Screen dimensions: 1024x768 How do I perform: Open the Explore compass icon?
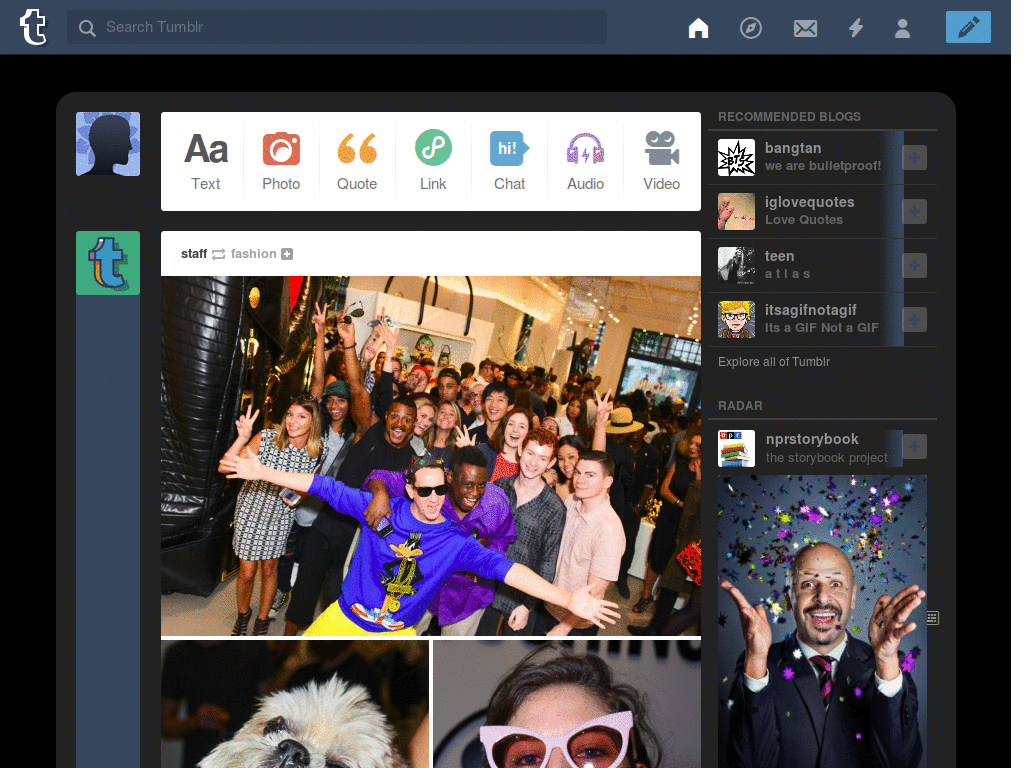pos(750,28)
